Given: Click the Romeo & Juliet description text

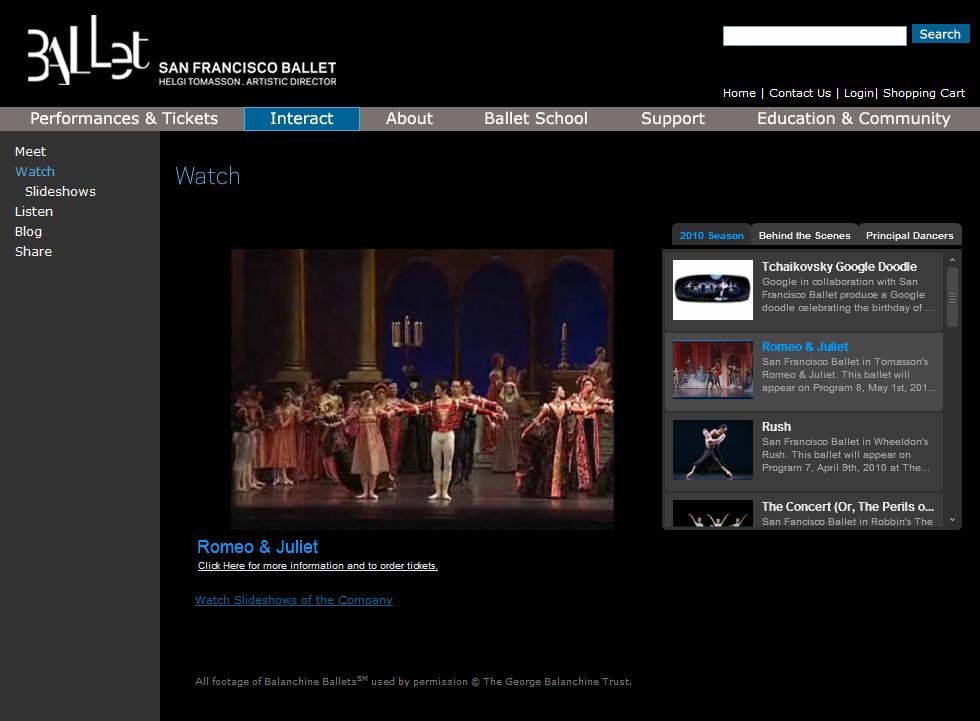Looking at the screenshot, I should coord(849,375).
